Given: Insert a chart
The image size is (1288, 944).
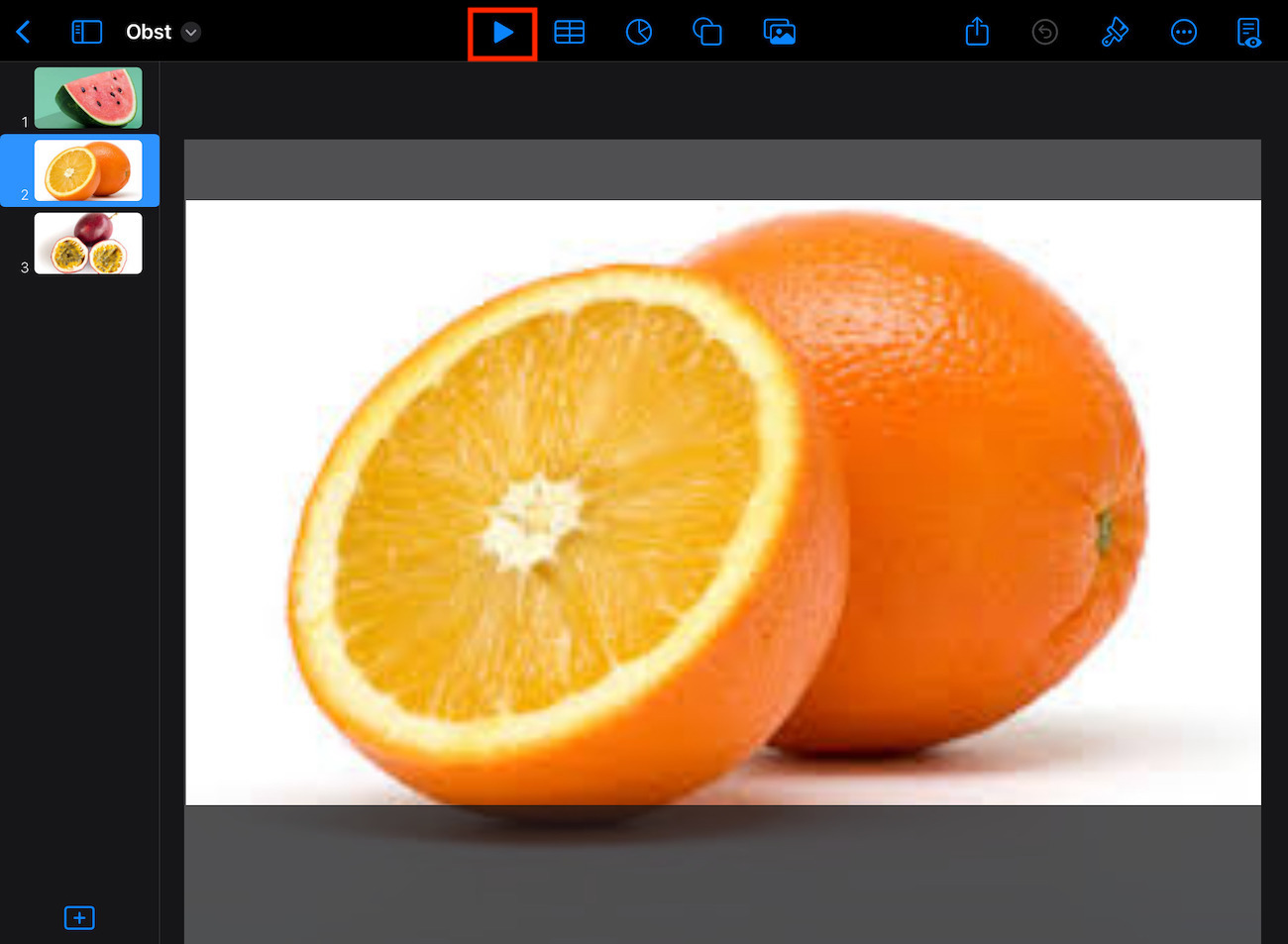Looking at the screenshot, I should click(639, 32).
